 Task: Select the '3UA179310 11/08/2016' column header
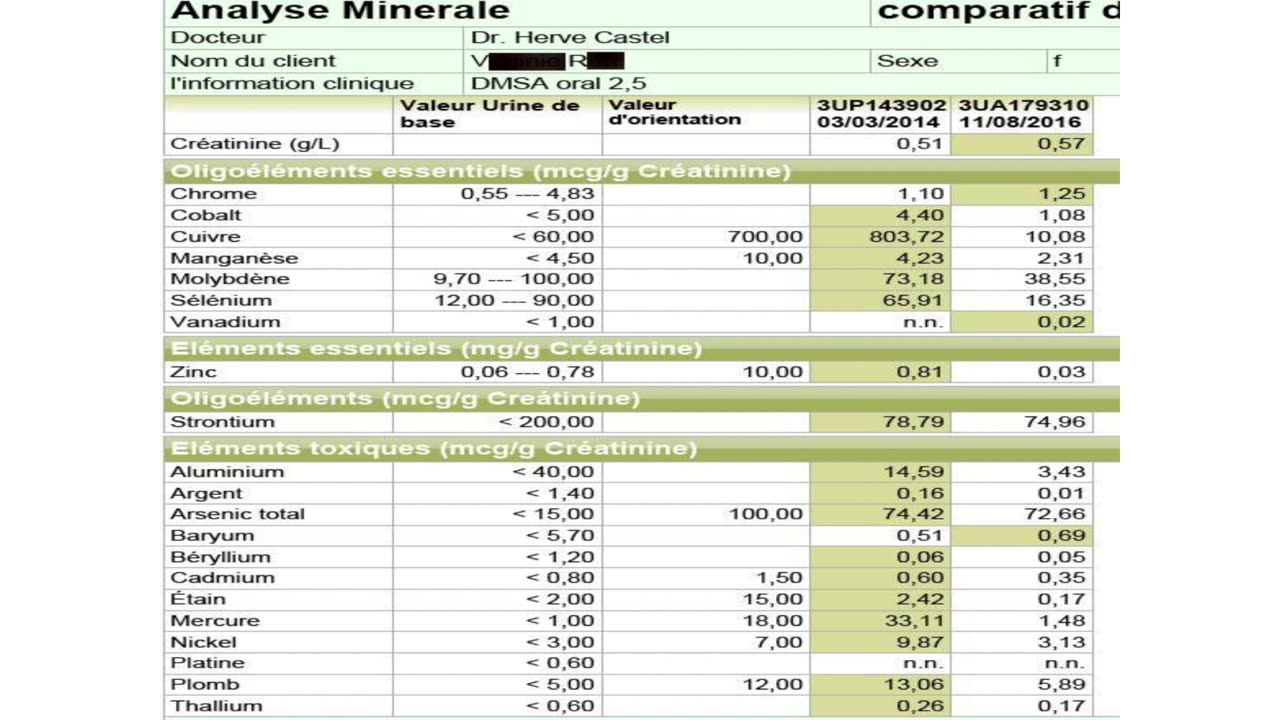point(1023,114)
